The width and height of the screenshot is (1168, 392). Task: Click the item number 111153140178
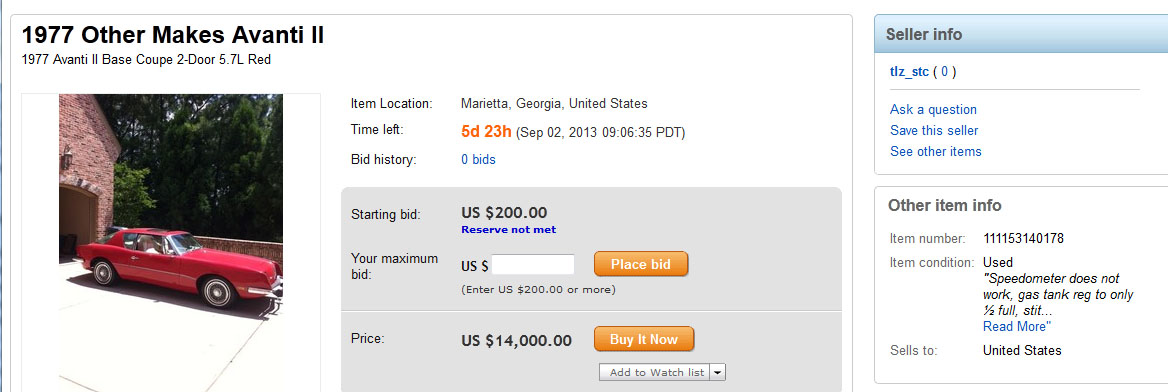tap(1023, 238)
